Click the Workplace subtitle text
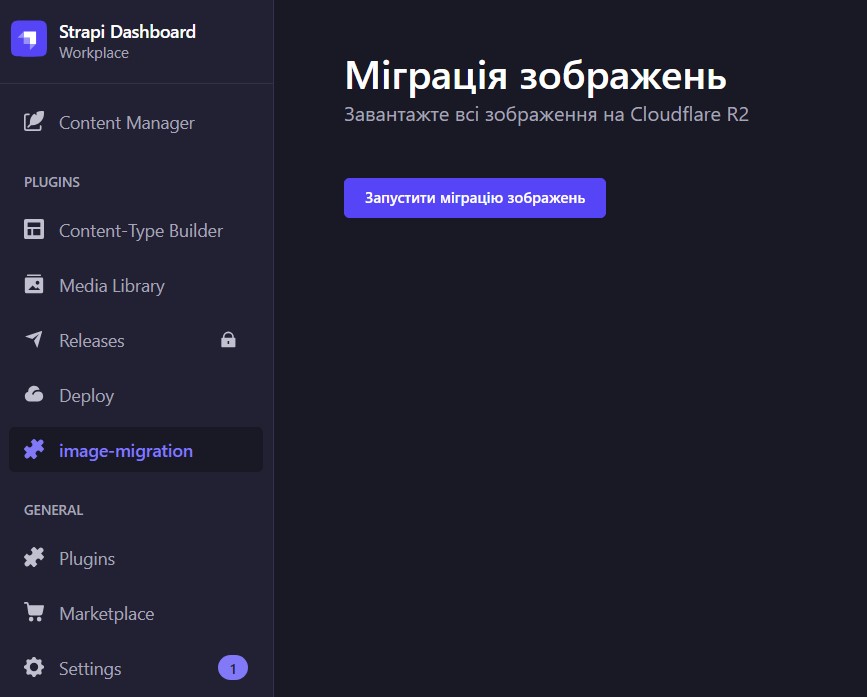The image size is (867, 697). (94, 53)
